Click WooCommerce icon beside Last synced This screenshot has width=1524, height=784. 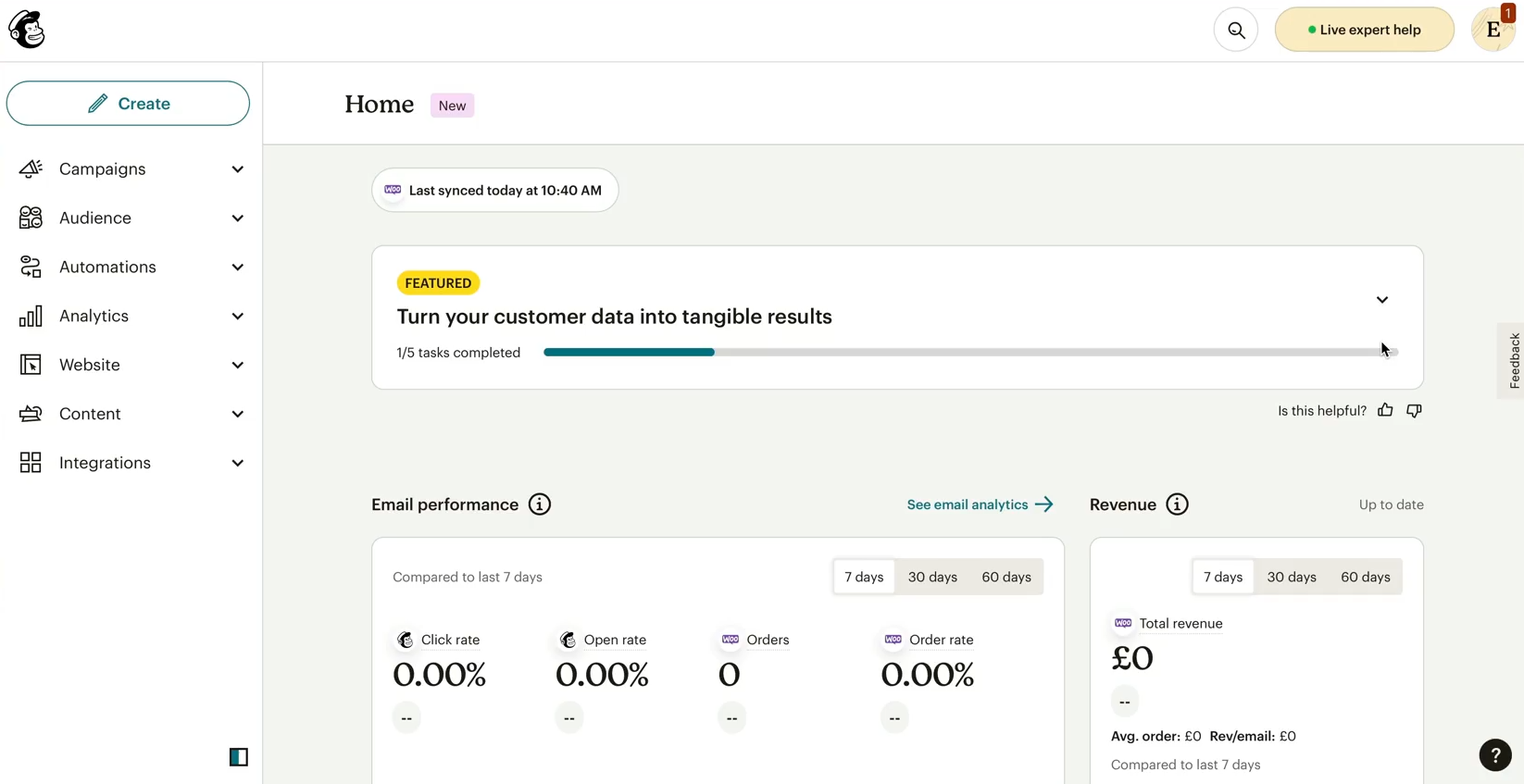[393, 190]
